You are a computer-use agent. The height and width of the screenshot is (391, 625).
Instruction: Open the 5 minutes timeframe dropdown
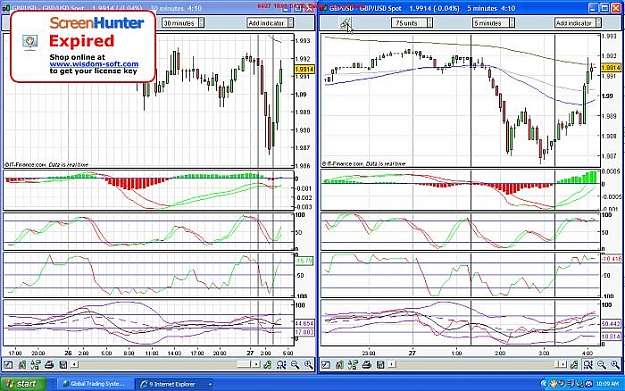[493, 23]
